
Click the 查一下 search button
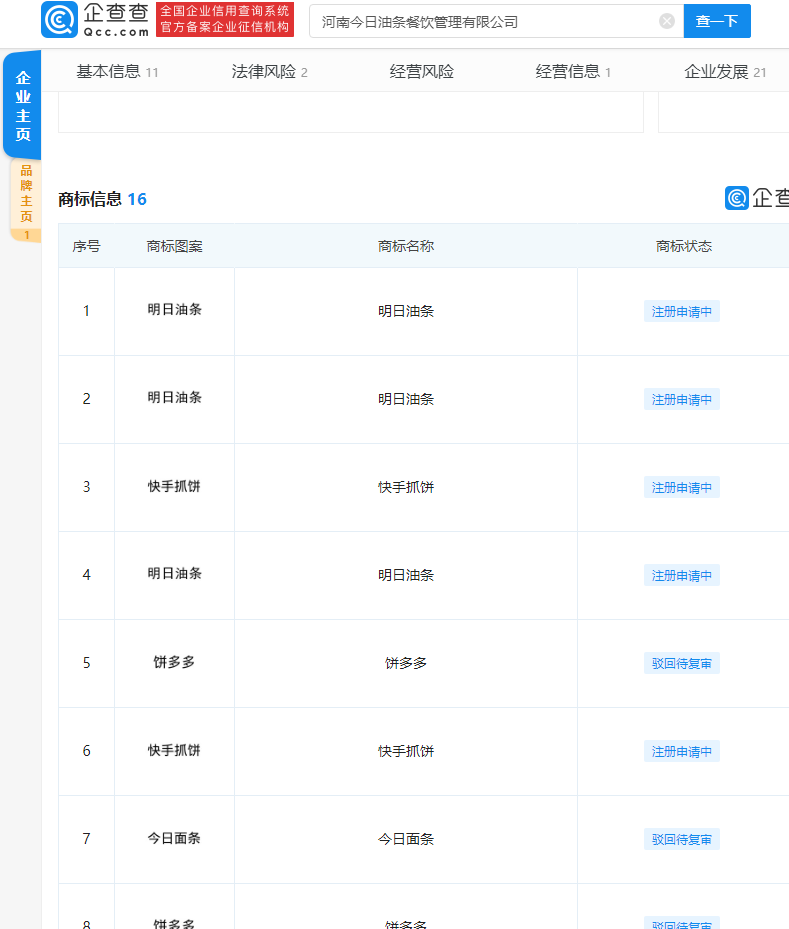point(717,21)
